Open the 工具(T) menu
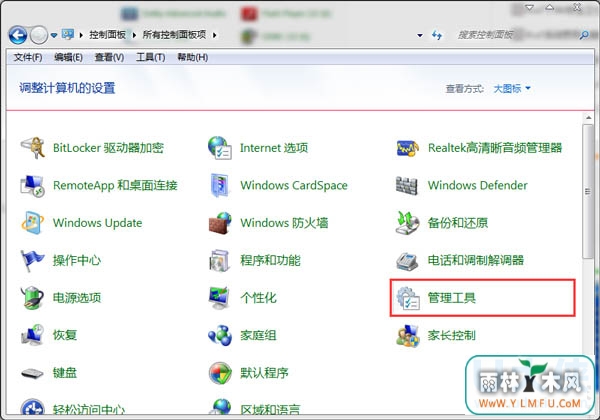Viewport: 600px width, 420px height. coord(151,57)
